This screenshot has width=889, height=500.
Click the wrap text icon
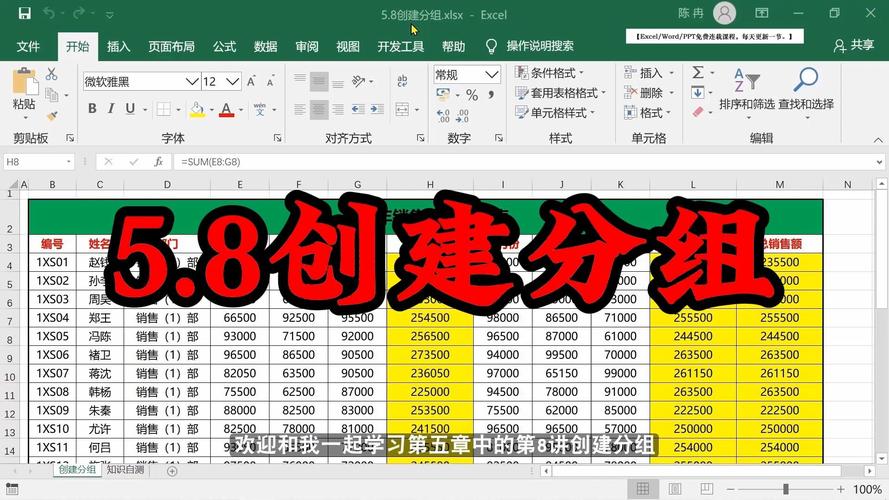403,81
